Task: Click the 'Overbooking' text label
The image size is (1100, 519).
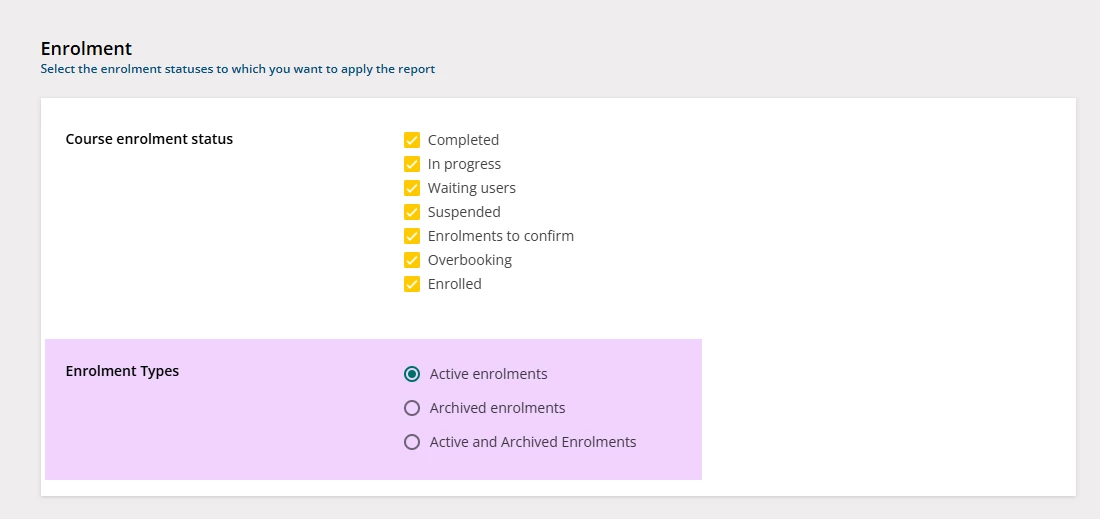Action: [469, 260]
